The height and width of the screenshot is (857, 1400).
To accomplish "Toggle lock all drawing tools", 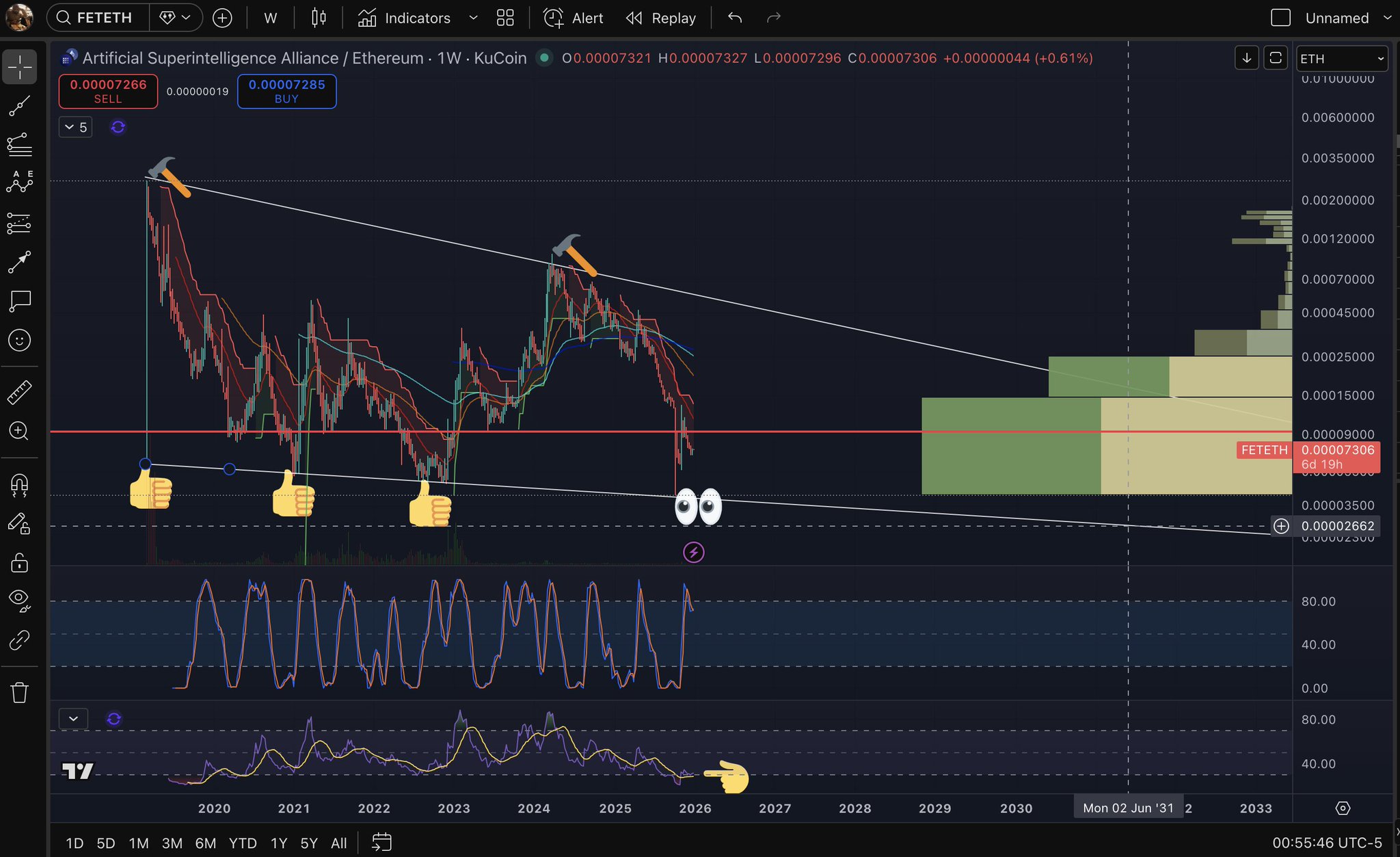I will click(19, 563).
